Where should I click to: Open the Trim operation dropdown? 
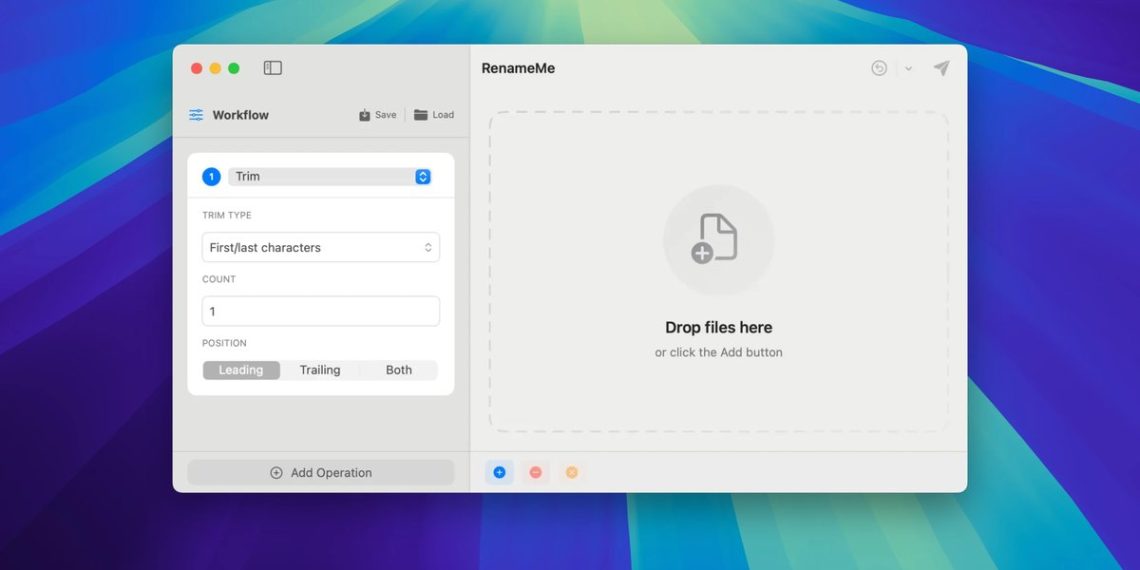tap(330, 177)
